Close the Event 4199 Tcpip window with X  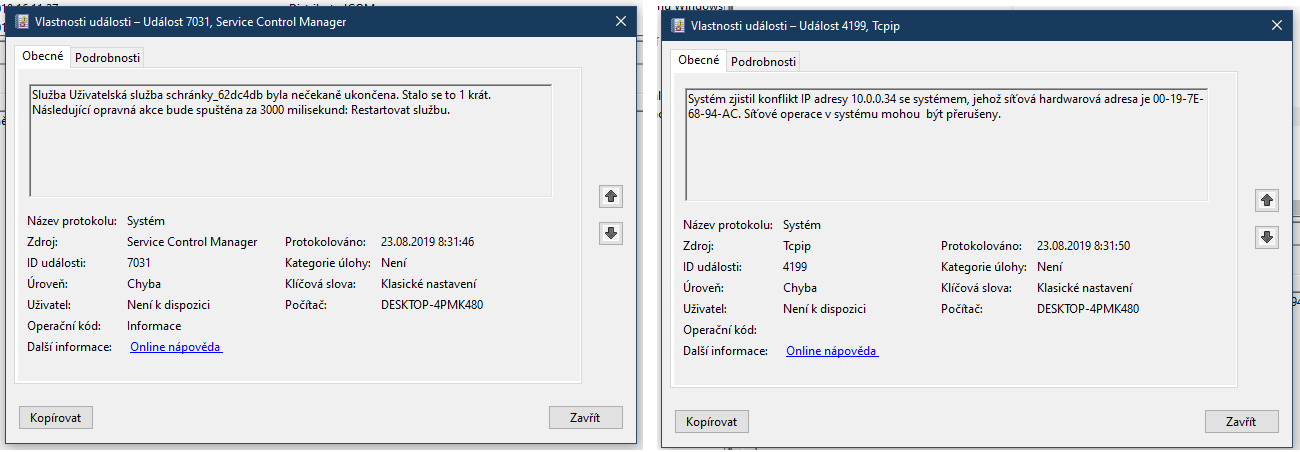[x=1277, y=25]
